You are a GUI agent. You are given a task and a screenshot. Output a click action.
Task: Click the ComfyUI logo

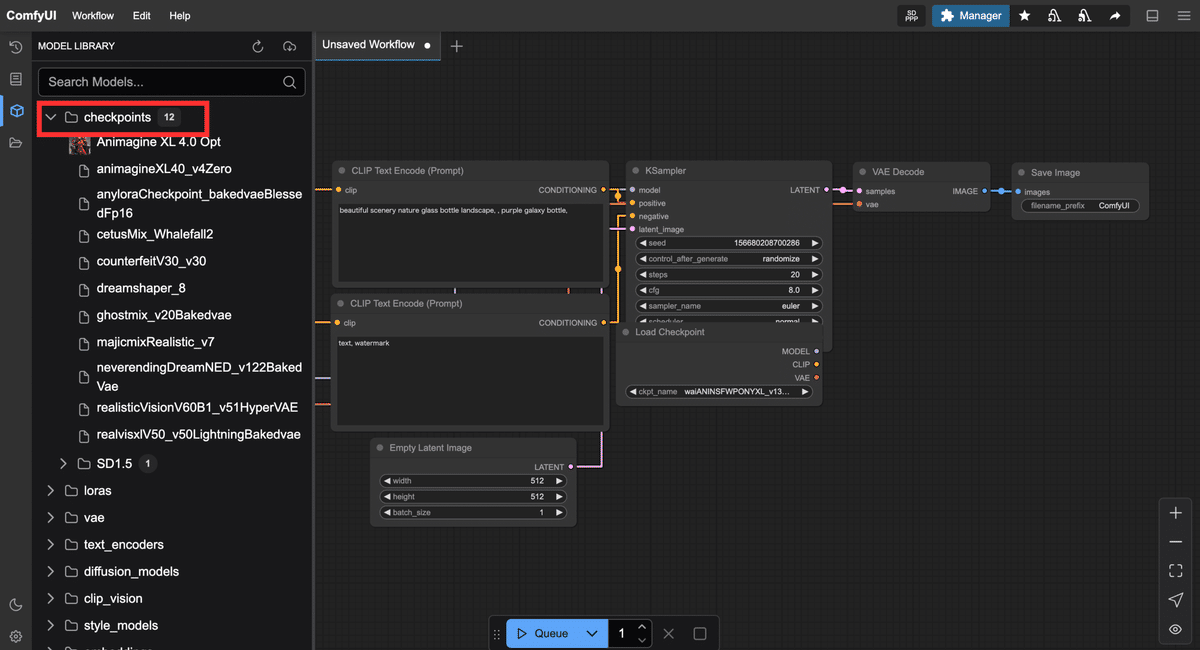tap(29, 16)
